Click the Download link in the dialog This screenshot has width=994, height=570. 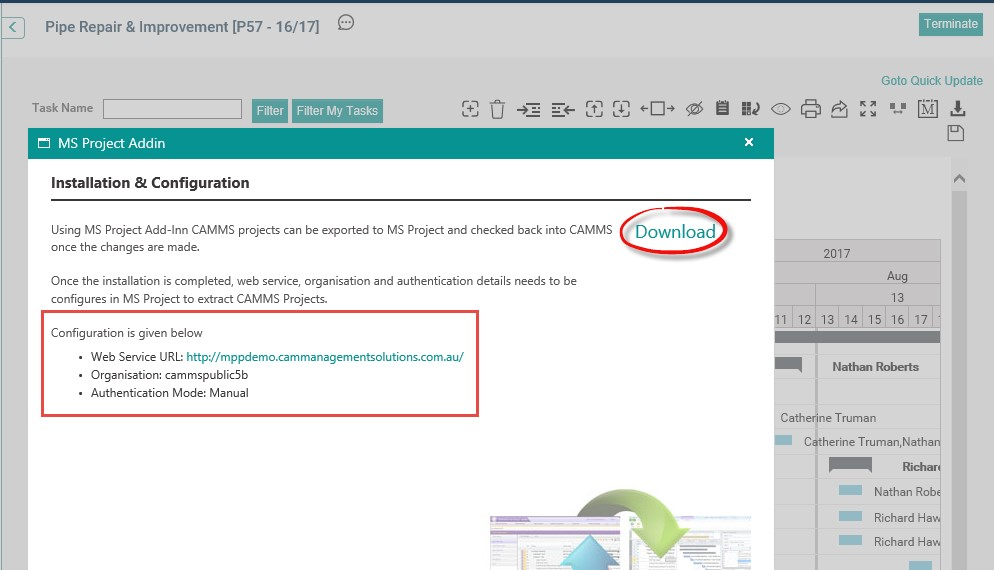676,231
